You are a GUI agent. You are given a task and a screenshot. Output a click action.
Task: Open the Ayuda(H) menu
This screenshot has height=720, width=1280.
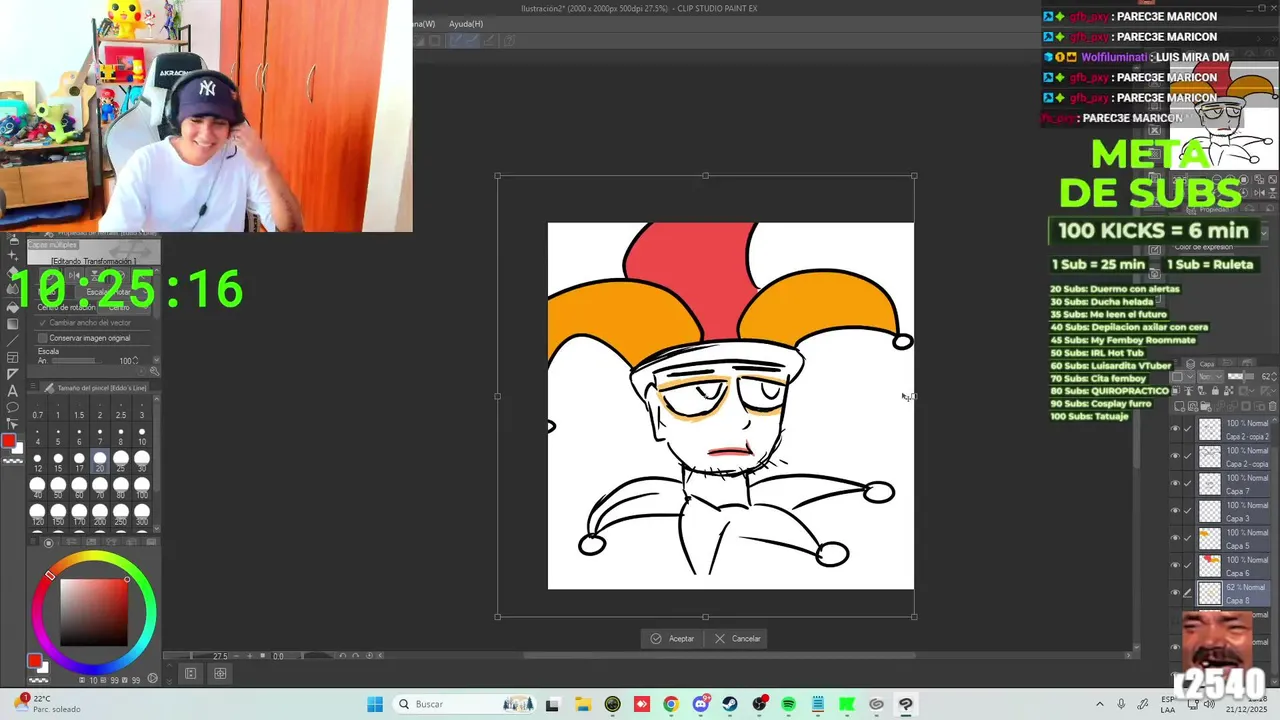pos(466,24)
